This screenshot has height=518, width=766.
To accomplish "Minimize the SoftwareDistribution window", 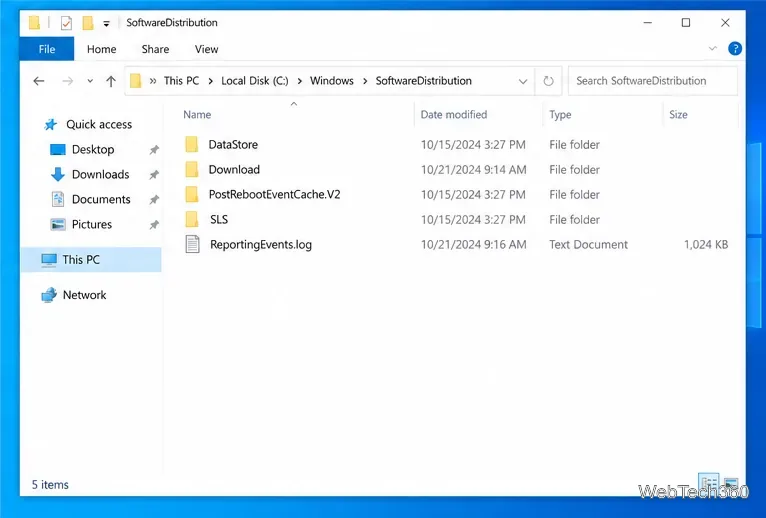I will click(x=647, y=22).
